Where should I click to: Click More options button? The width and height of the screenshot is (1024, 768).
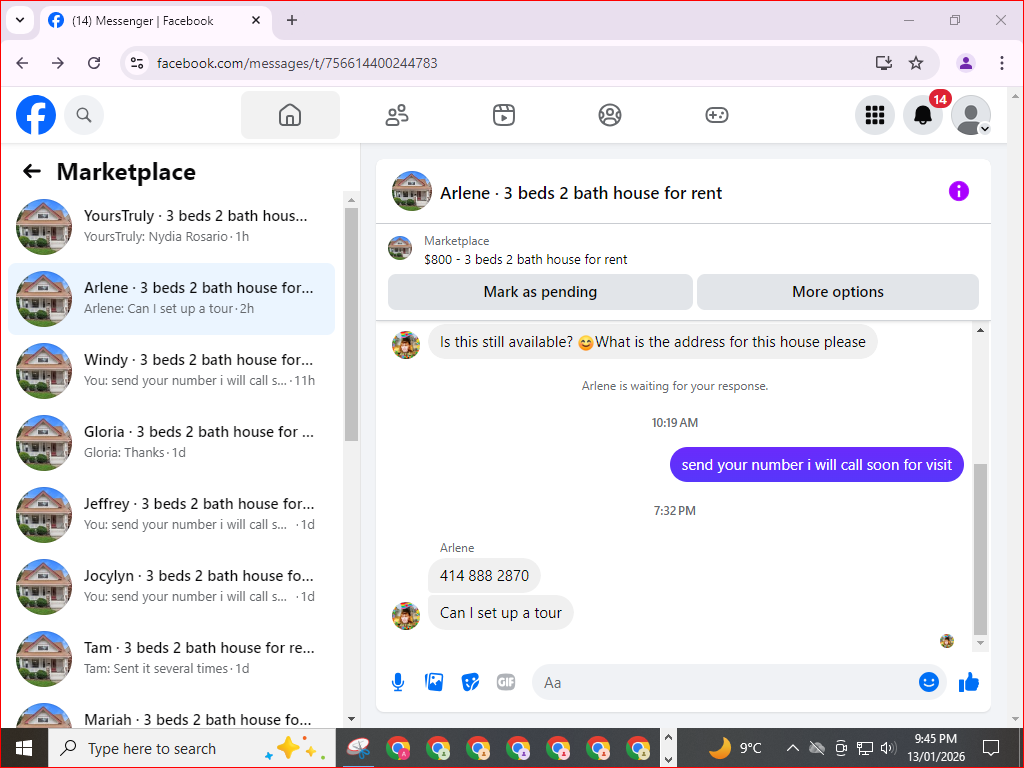pyautogui.click(x=838, y=292)
